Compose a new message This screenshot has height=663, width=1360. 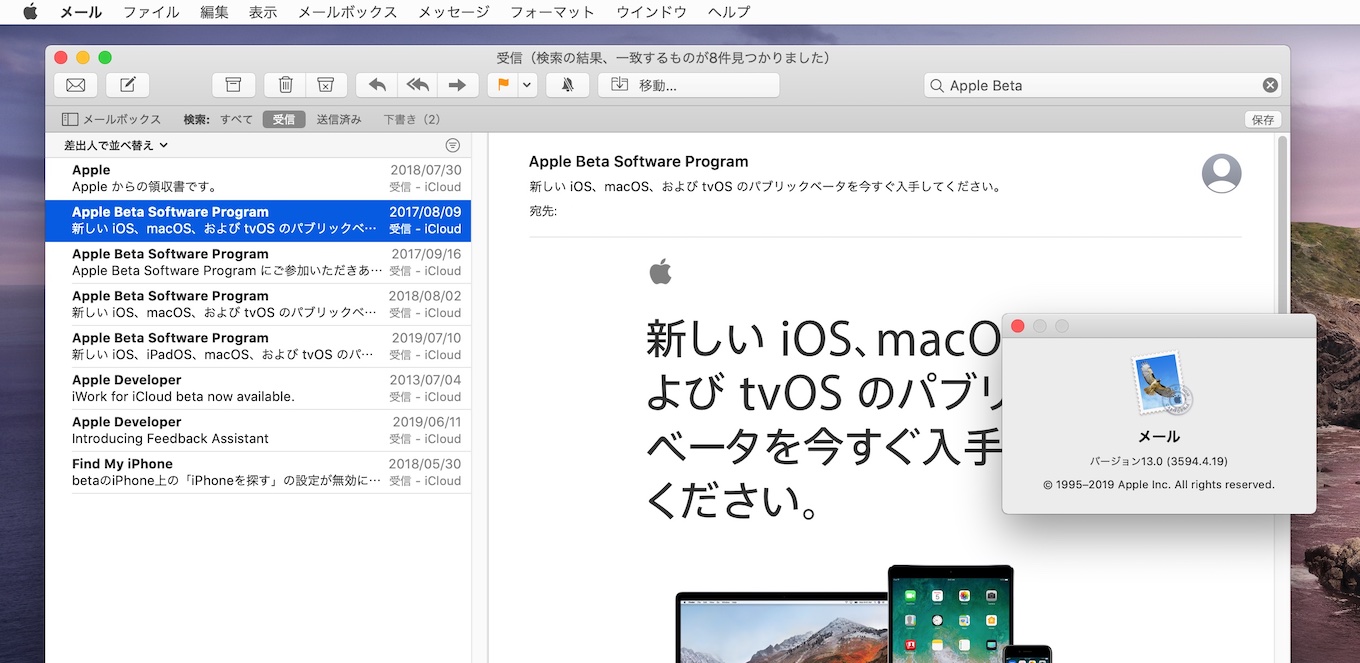[x=128, y=85]
